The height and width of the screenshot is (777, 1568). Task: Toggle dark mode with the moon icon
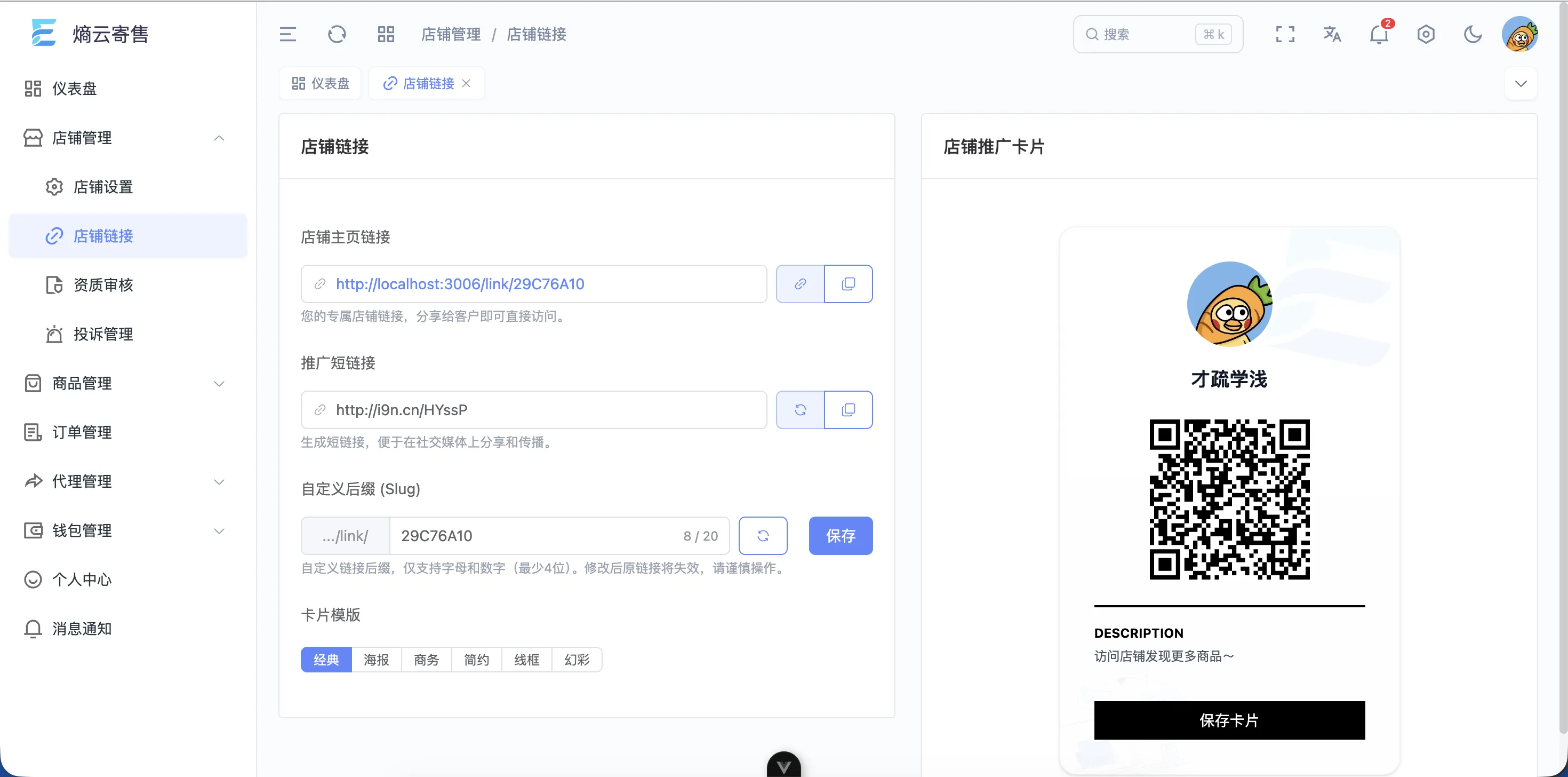tap(1473, 35)
